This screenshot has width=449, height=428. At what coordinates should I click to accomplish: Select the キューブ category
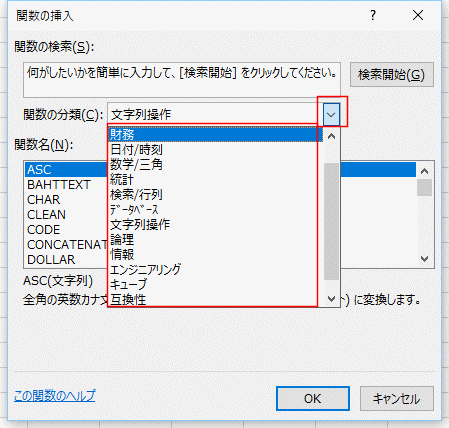click(215, 285)
